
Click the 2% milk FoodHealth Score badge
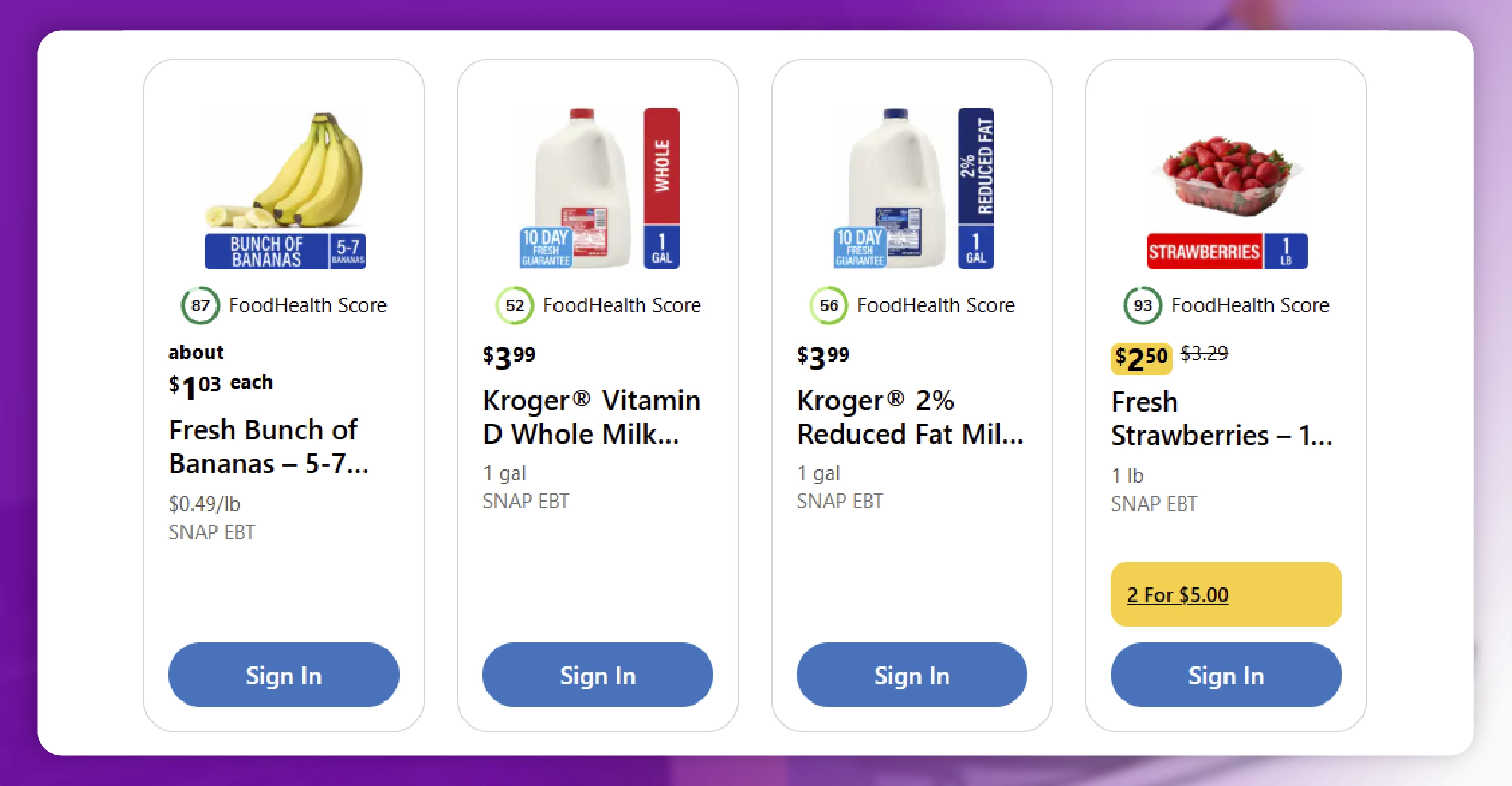(829, 305)
